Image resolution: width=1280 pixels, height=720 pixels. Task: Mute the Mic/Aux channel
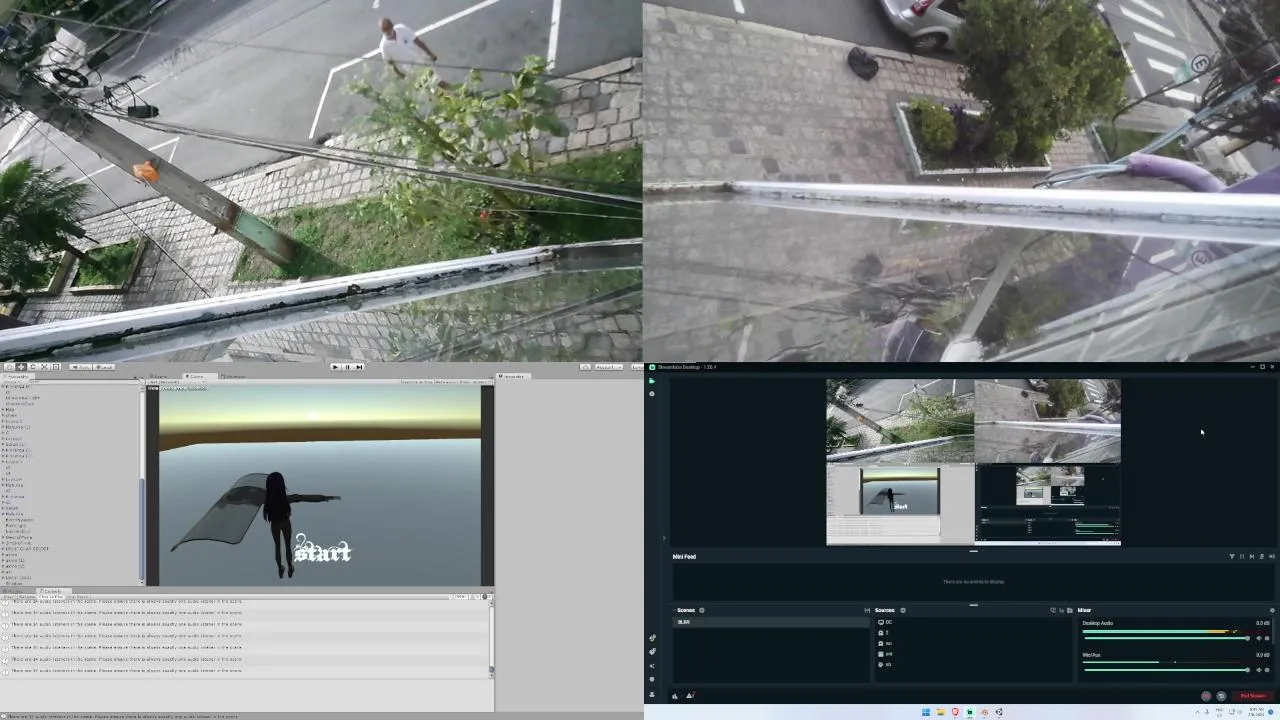click(1258, 670)
